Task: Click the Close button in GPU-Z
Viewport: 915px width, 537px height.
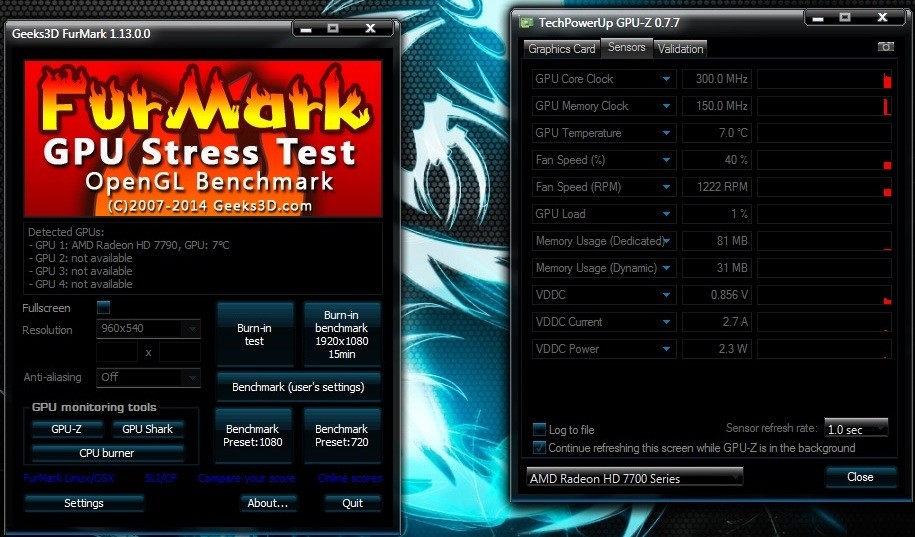Action: coord(860,477)
